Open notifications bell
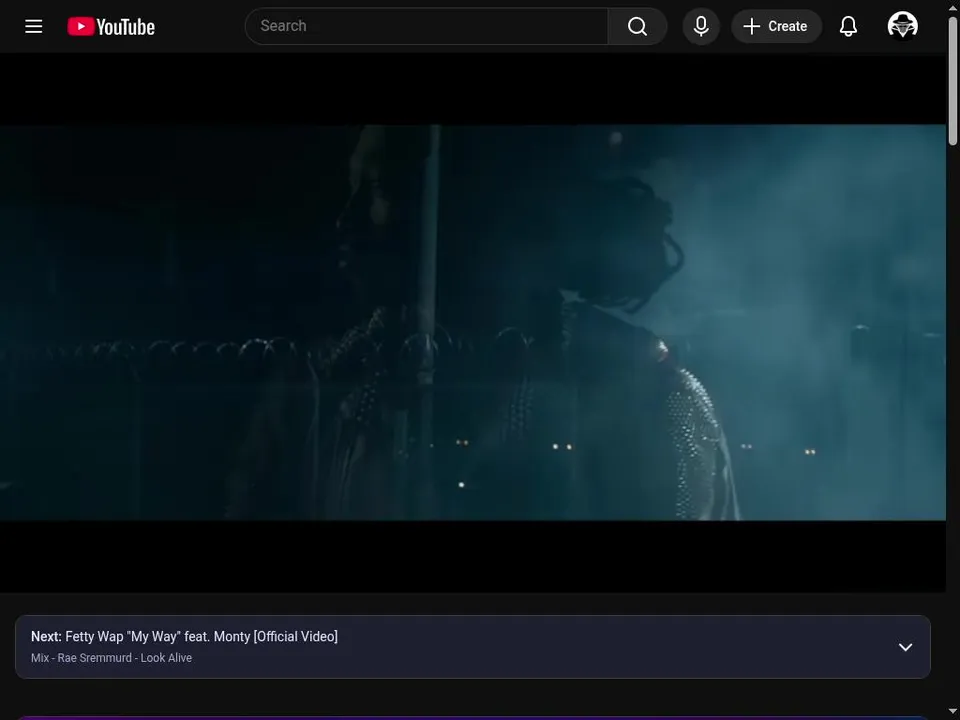960x720 pixels. pos(848,26)
